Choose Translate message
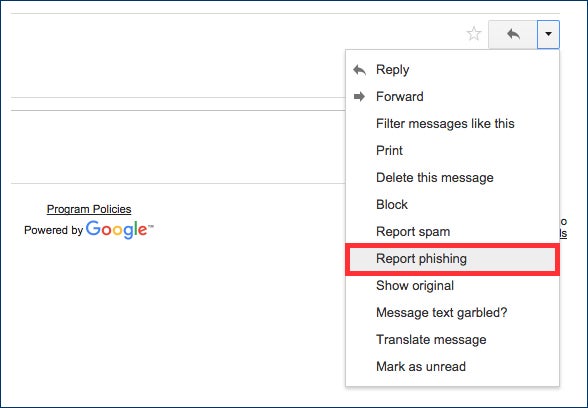 click(452, 340)
